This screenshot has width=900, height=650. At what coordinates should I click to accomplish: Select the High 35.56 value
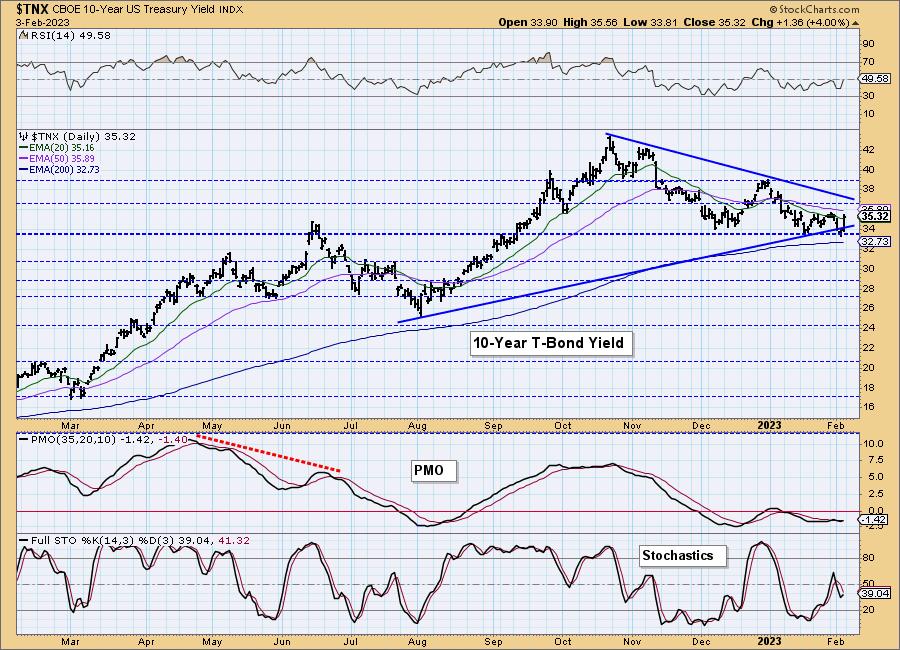point(589,22)
